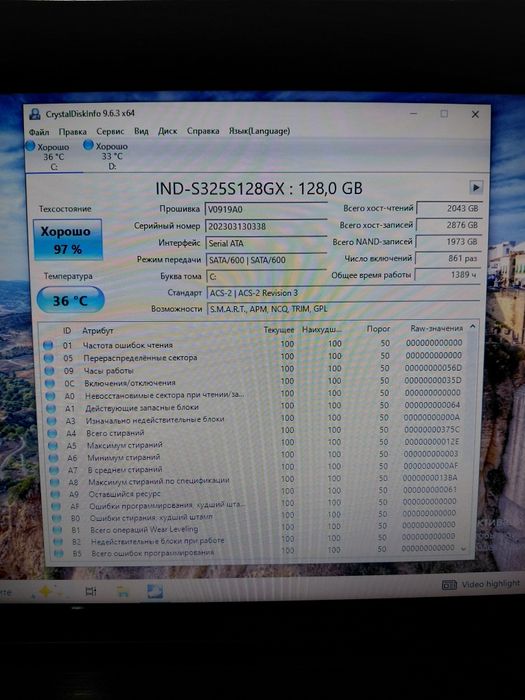525x700 pixels.
Task: Click the Raw-значения column header
Action: tap(436, 328)
